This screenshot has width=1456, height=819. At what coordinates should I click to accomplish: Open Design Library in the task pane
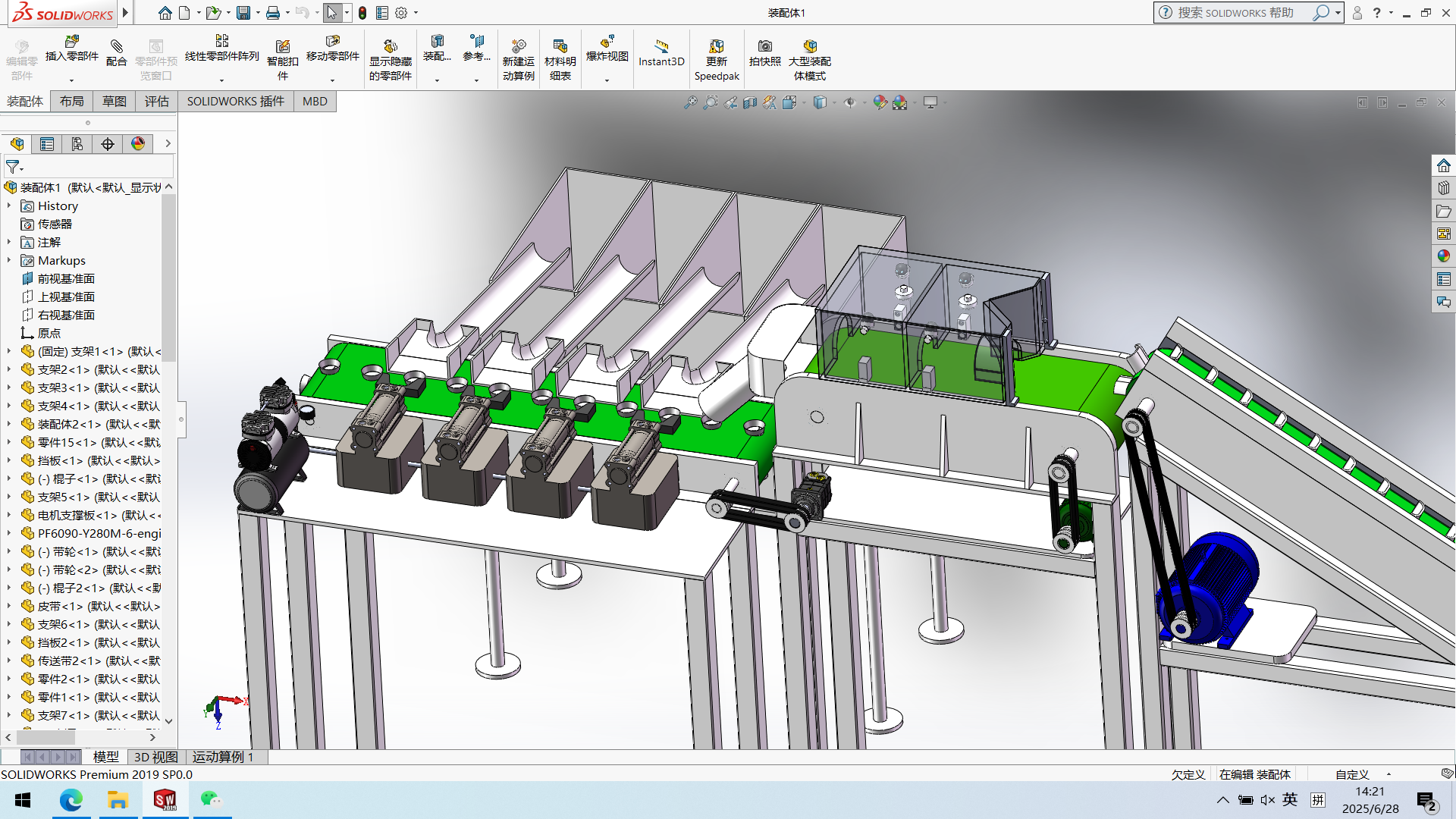point(1444,188)
